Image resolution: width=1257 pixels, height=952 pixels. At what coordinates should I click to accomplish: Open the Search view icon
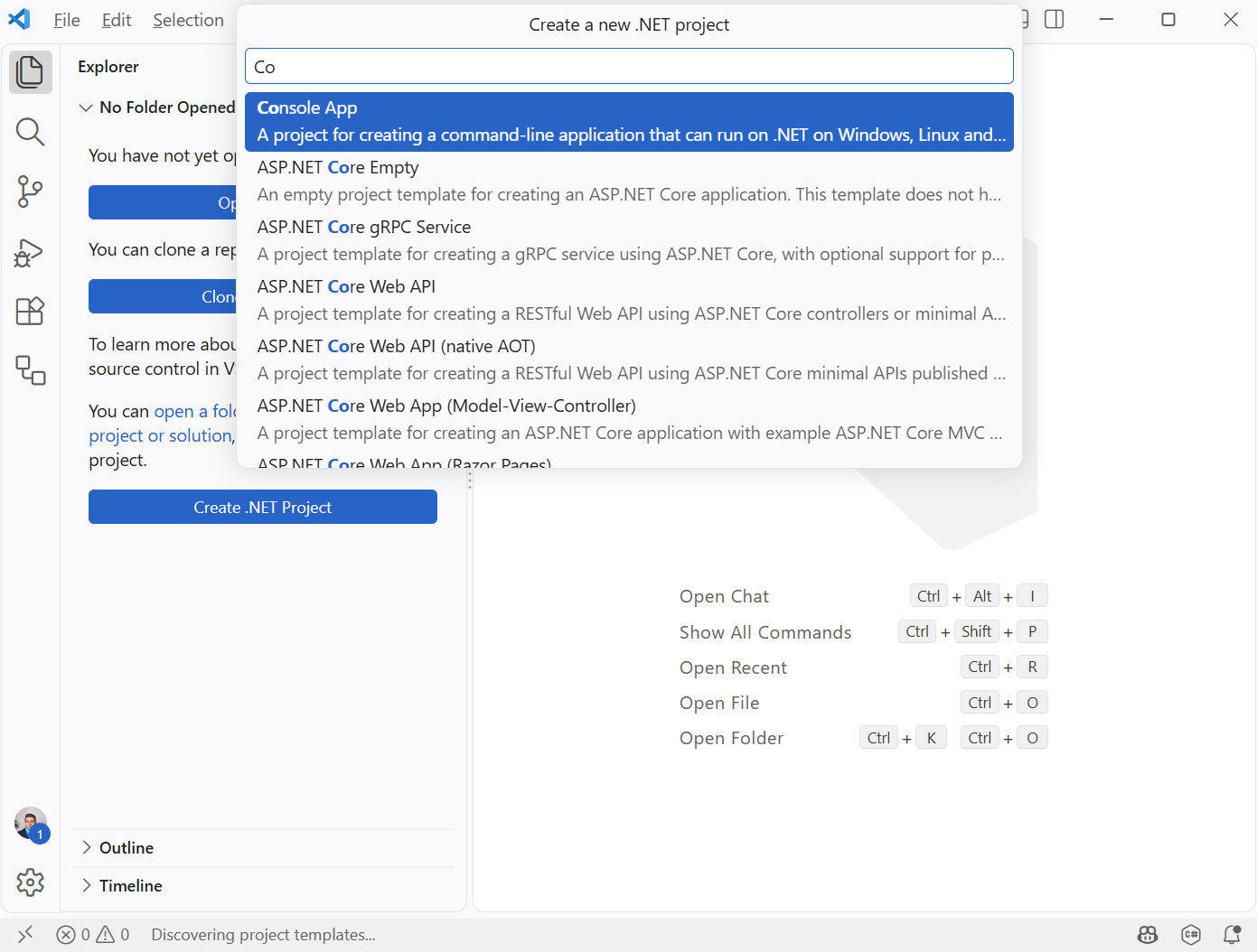[30, 132]
